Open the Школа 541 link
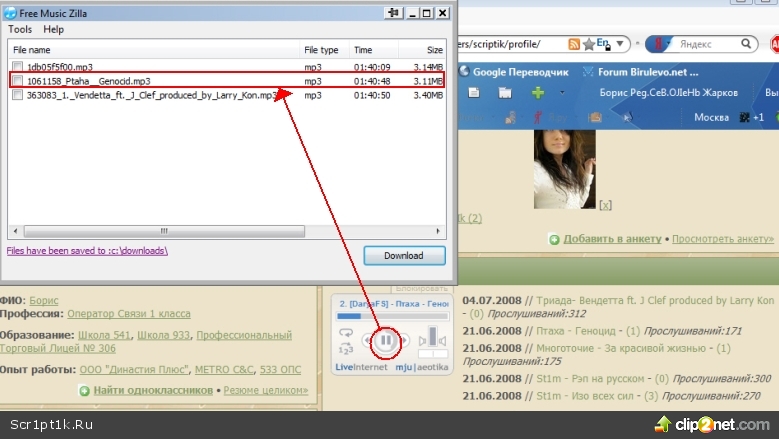The width and height of the screenshot is (779, 439). pos(104,335)
